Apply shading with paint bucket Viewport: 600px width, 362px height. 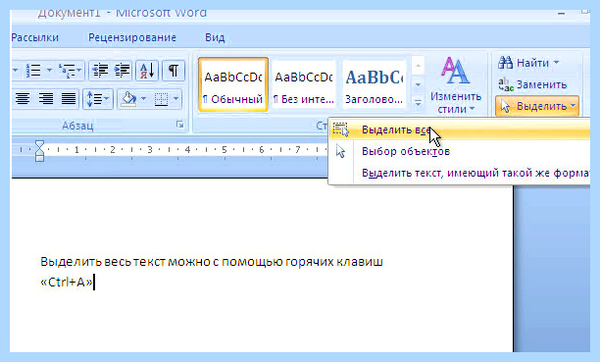[x=128, y=99]
